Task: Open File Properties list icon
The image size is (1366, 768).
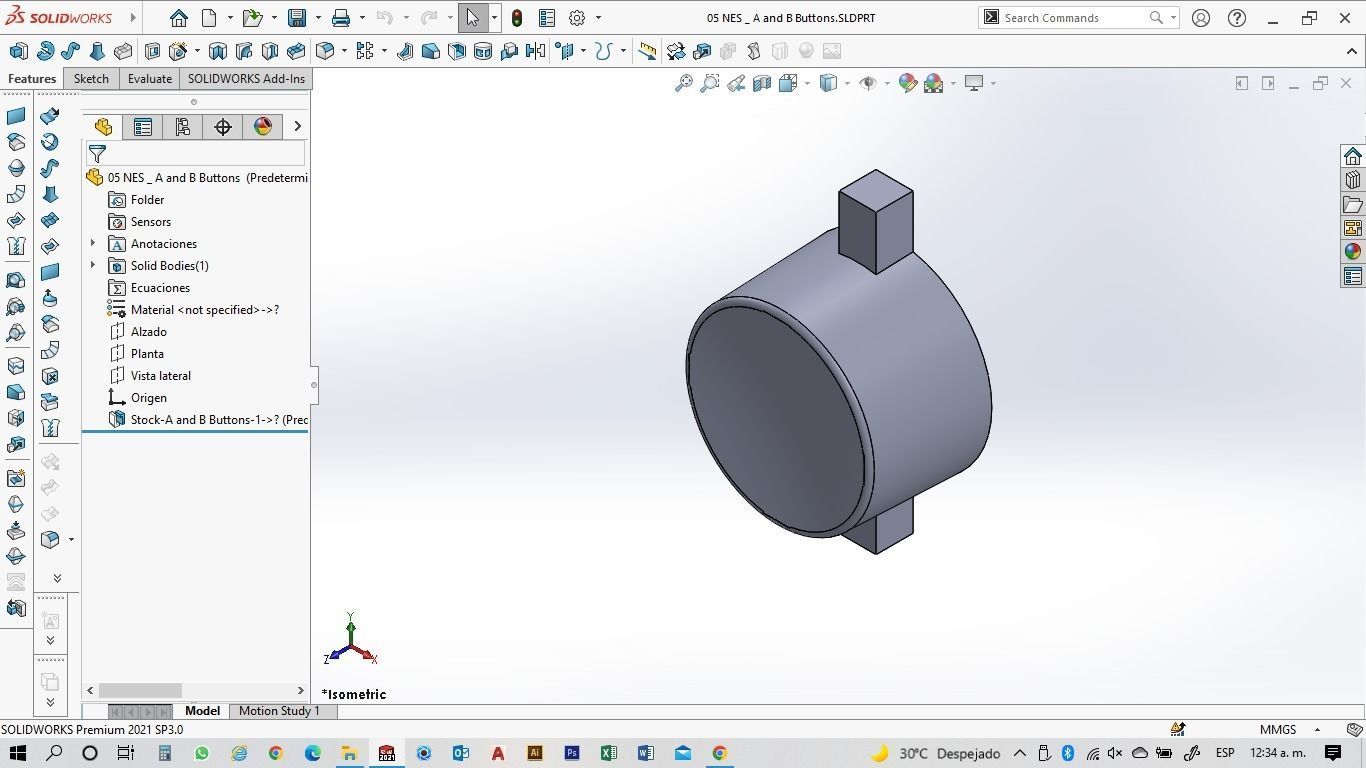Action: pyautogui.click(x=547, y=18)
